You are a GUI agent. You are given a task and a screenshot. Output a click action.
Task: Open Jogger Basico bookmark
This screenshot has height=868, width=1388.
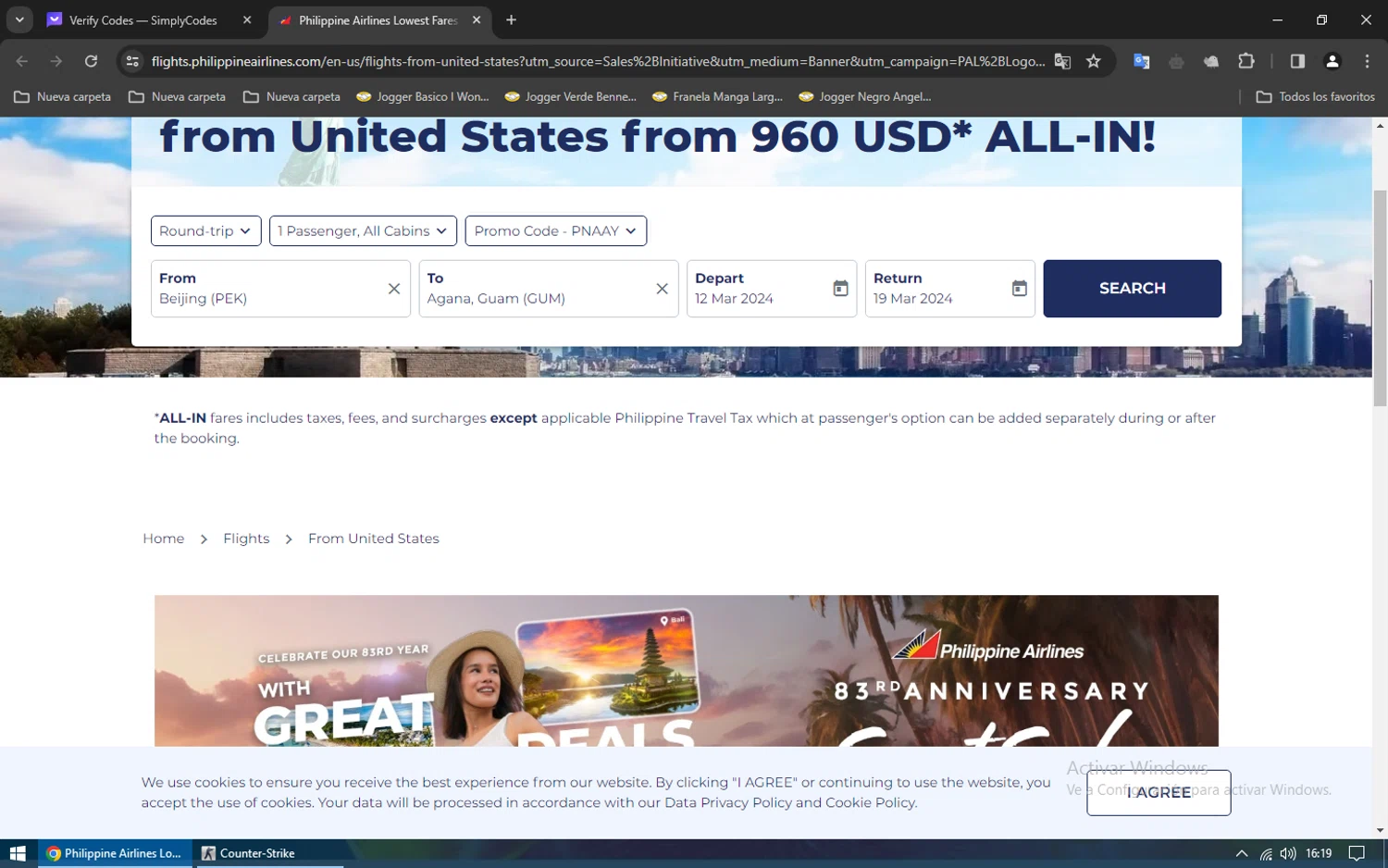tap(423, 96)
